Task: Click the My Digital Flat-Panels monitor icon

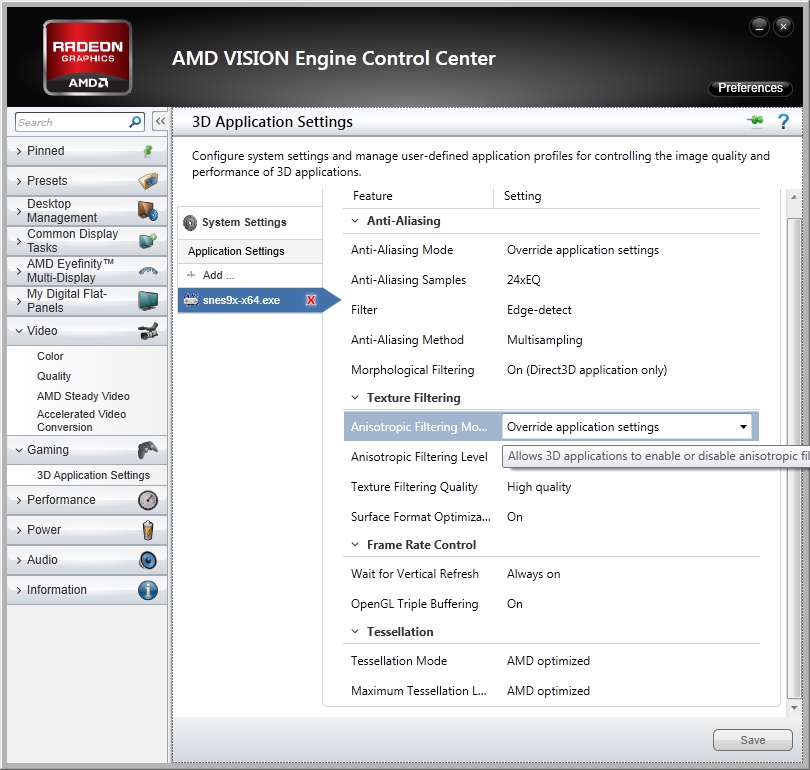Action: (x=148, y=301)
